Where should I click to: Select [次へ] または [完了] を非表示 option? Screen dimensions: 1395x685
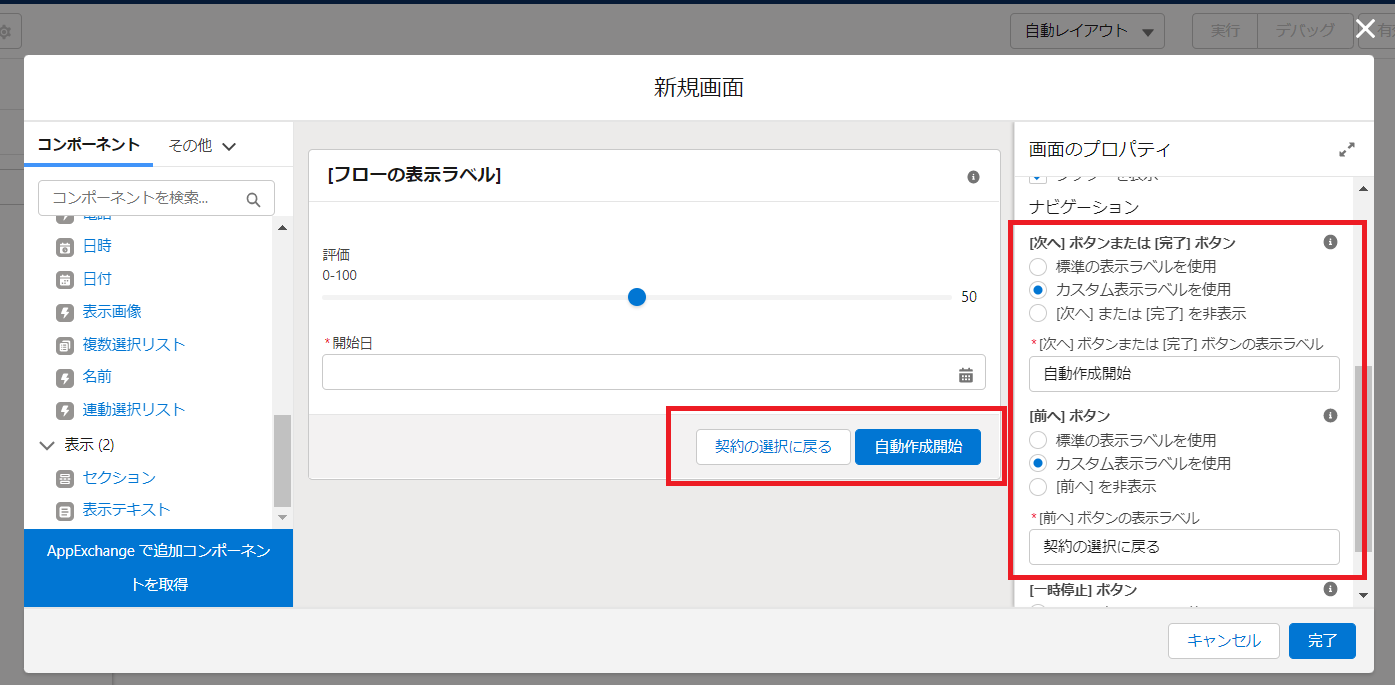[x=1038, y=313]
